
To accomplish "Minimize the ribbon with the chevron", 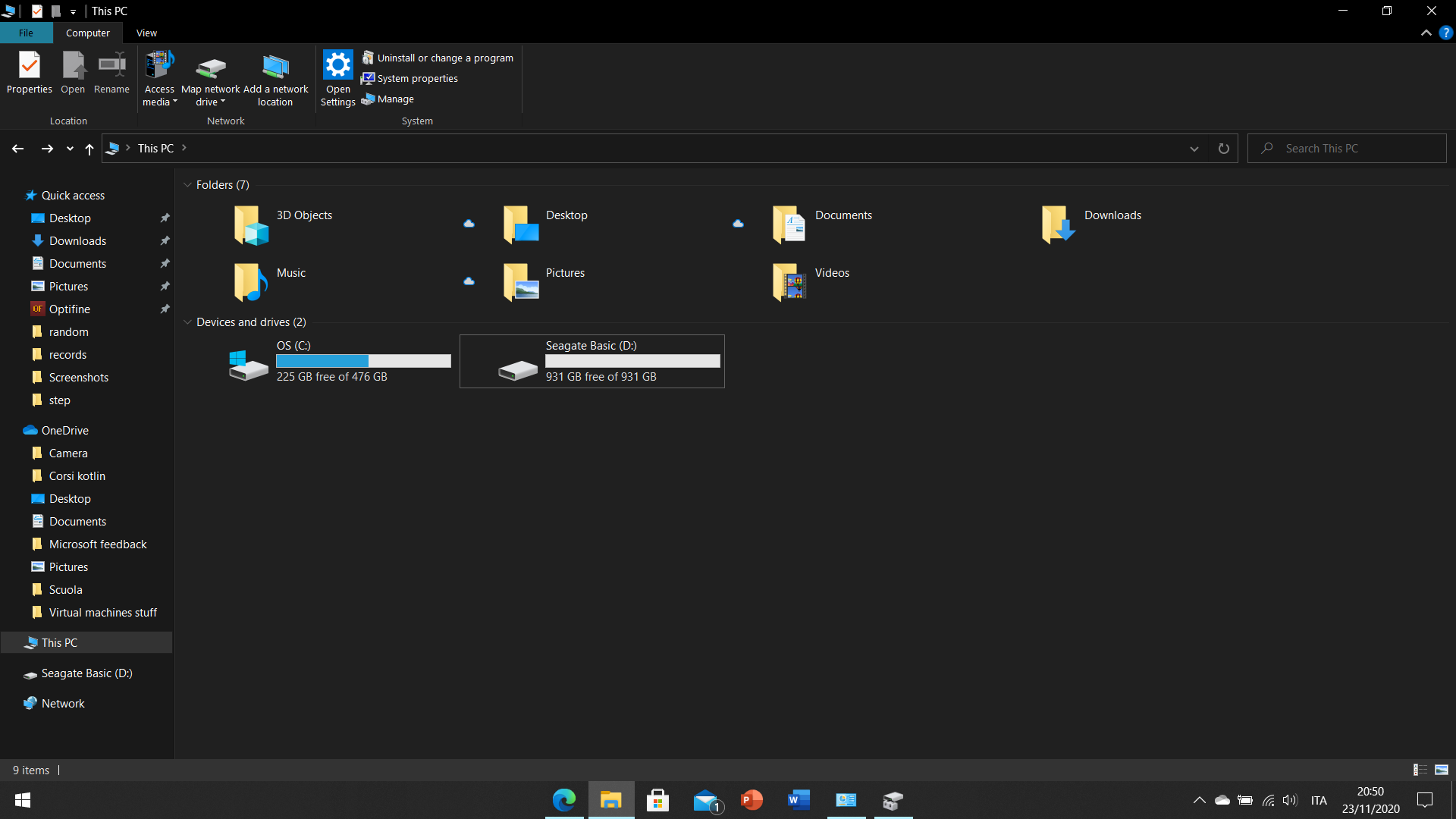I will pyautogui.click(x=1426, y=33).
